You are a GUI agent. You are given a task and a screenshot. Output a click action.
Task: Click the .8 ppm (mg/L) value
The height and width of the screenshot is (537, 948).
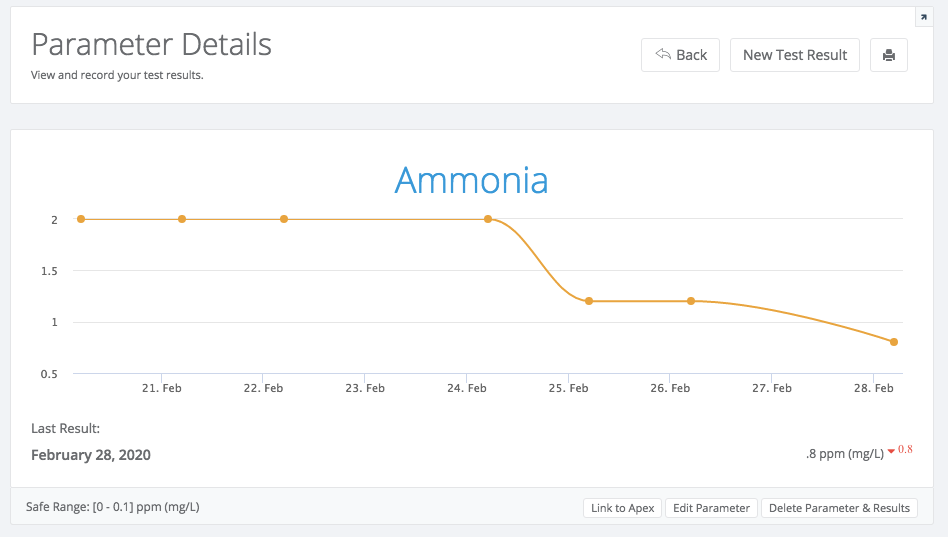pyautogui.click(x=845, y=454)
